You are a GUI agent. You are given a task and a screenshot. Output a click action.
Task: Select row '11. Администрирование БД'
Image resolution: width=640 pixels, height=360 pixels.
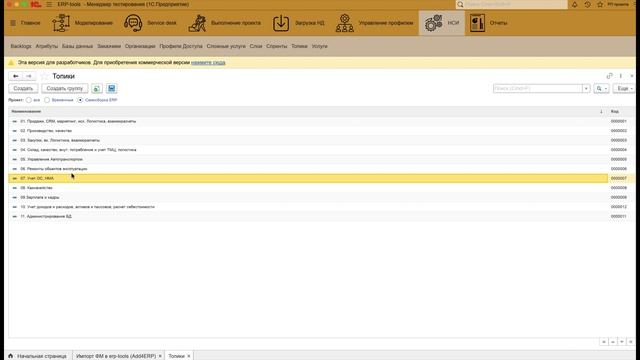coord(308,216)
